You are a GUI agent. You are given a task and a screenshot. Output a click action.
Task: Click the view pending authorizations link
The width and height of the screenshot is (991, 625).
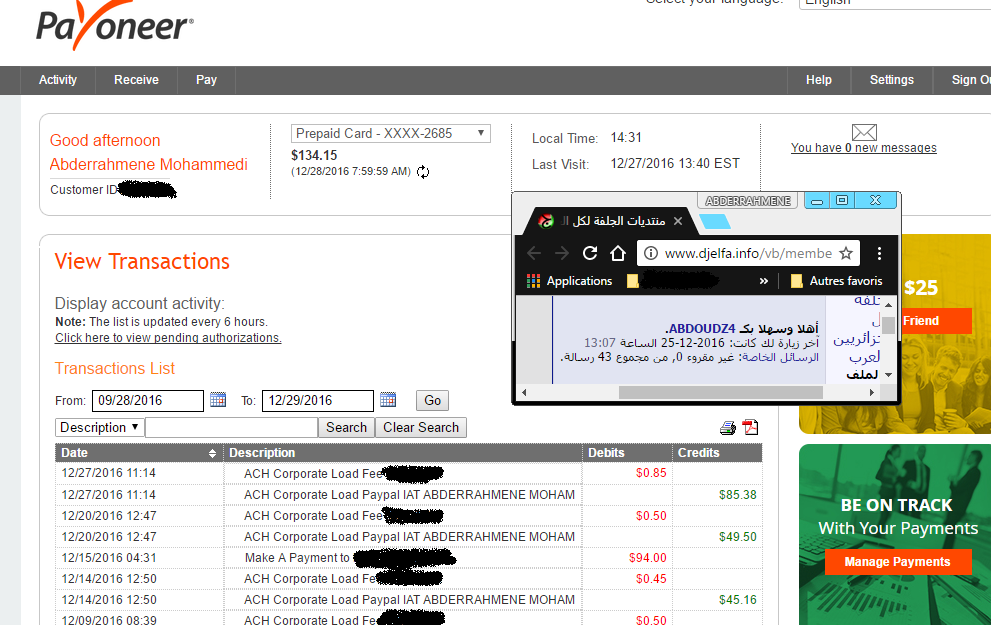pyautogui.click(x=168, y=337)
